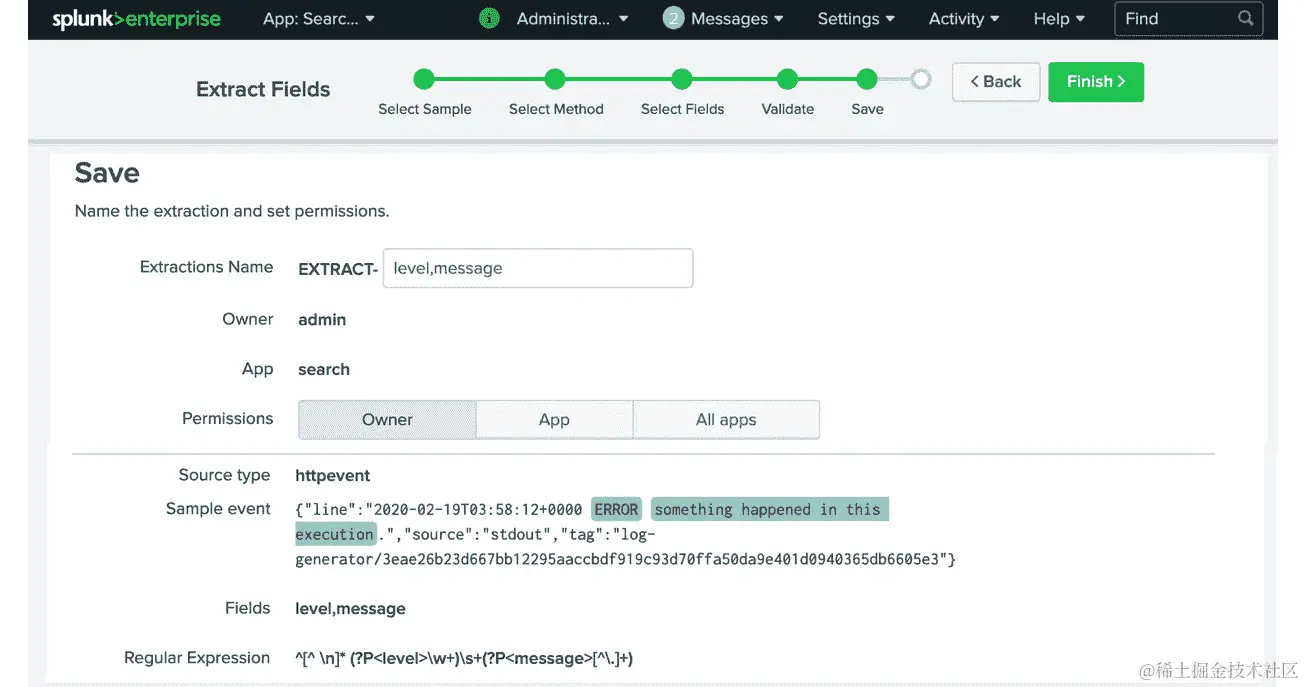Click the Extractions Name input field
Screen dimensions: 1305x687
(537, 268)
